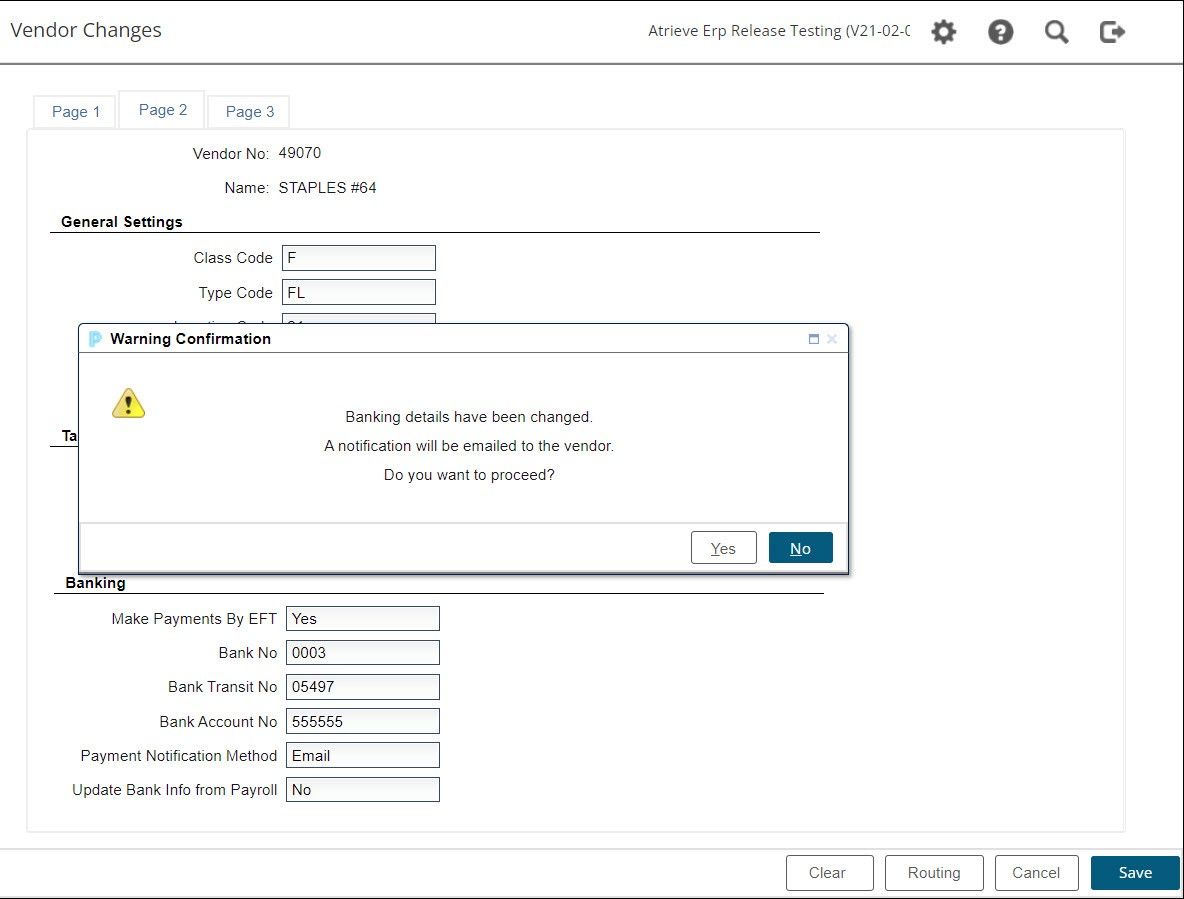
Task: Open the settings gear icon
Action: point(943,32)
